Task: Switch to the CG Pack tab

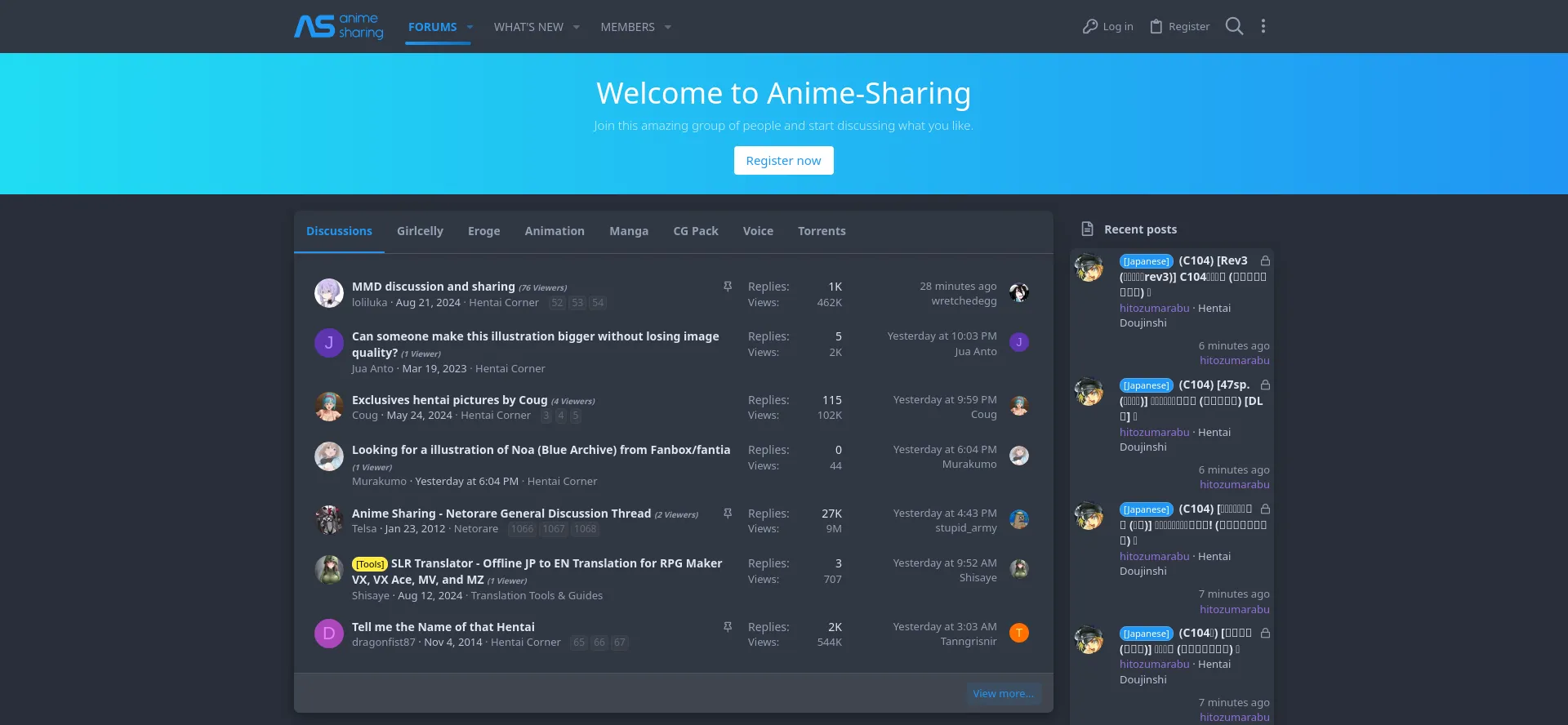Action: (696, 231)
